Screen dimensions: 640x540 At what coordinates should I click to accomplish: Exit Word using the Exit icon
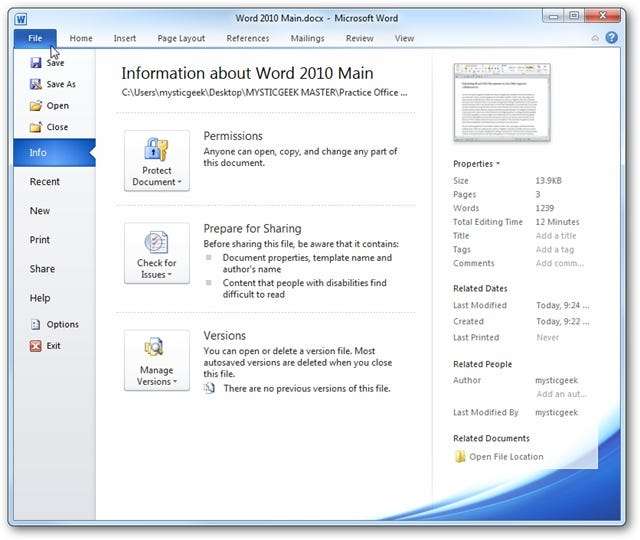(x=35, y=346)
